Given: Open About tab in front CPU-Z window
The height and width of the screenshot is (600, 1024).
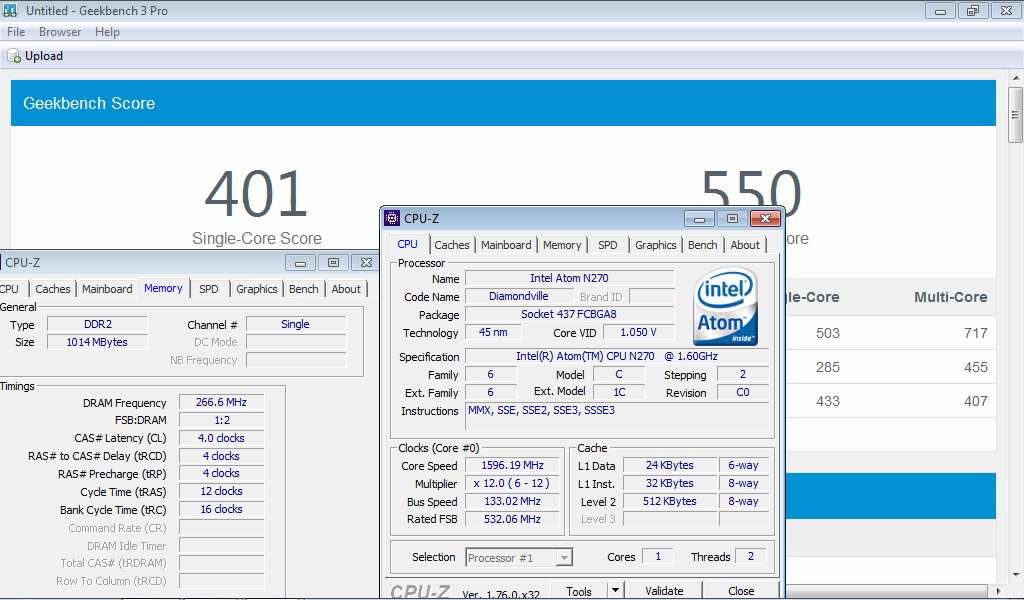Looking at the screenshot, I should click(745, 245).
